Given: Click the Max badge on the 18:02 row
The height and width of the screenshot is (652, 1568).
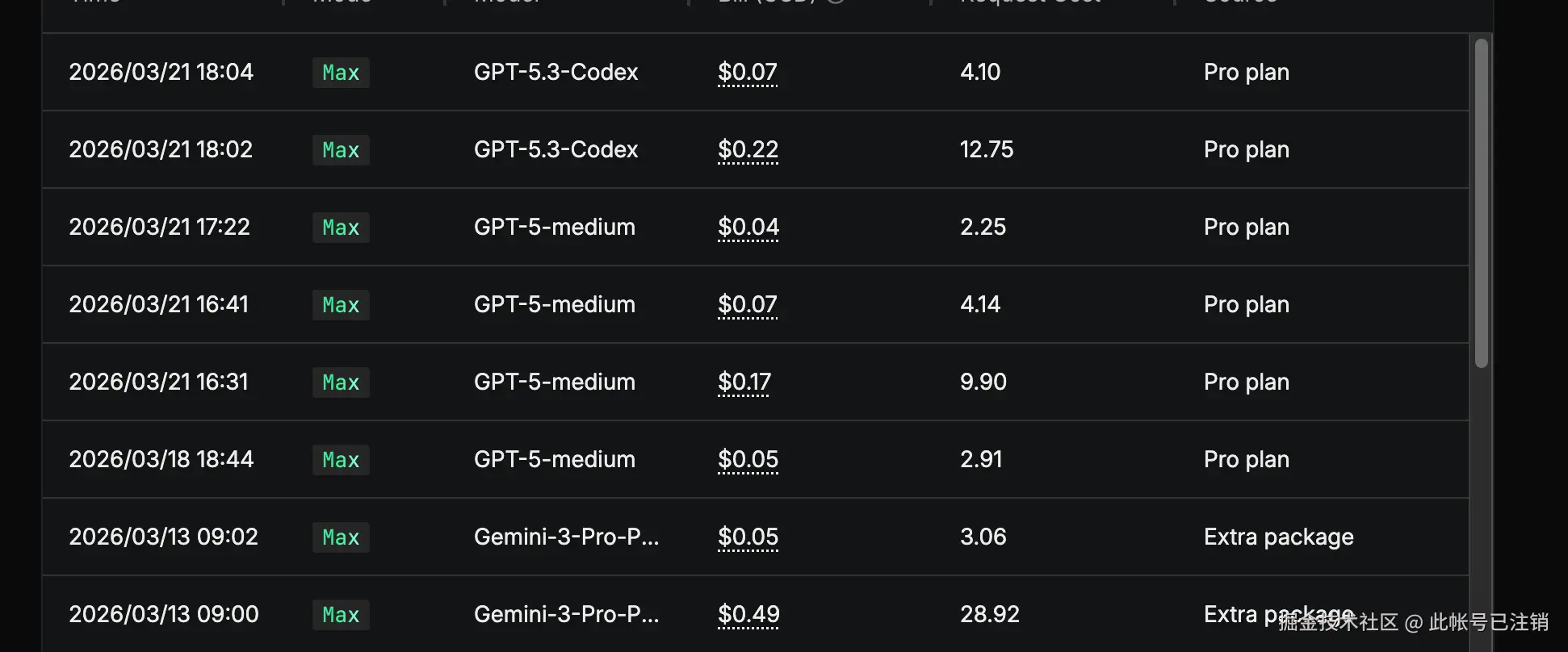Looking at the screenshot, I should click(x=341, y=150).
